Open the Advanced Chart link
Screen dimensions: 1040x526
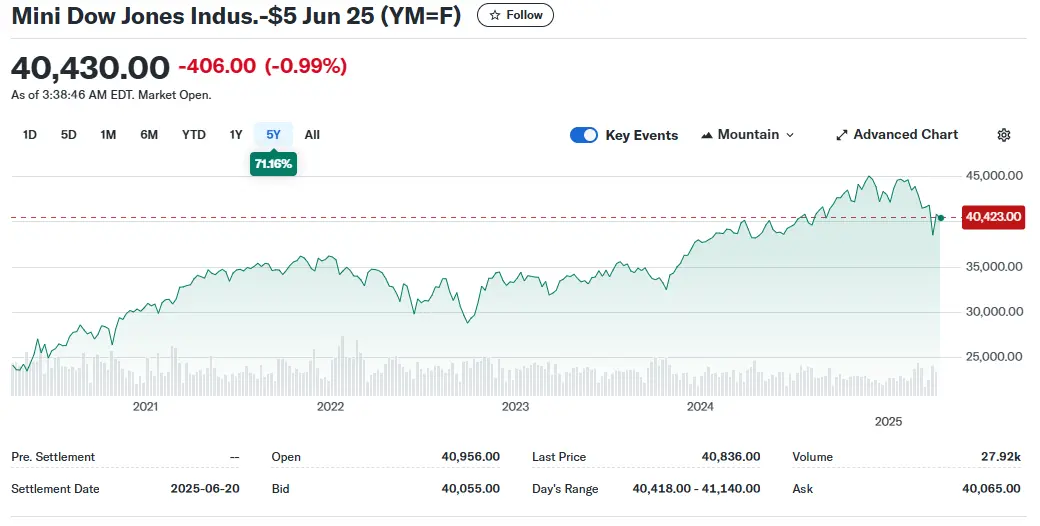905,135
